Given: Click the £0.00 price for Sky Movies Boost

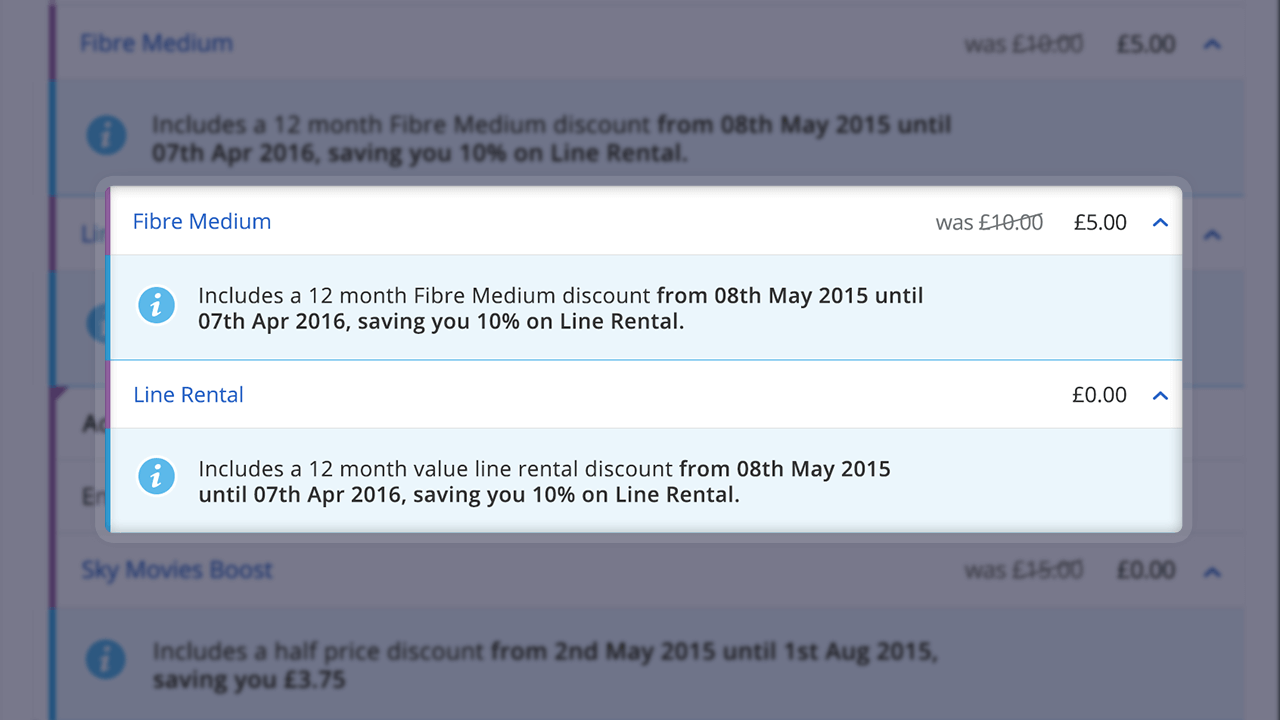Looking at the screenshot, I should pos(1146,570).
